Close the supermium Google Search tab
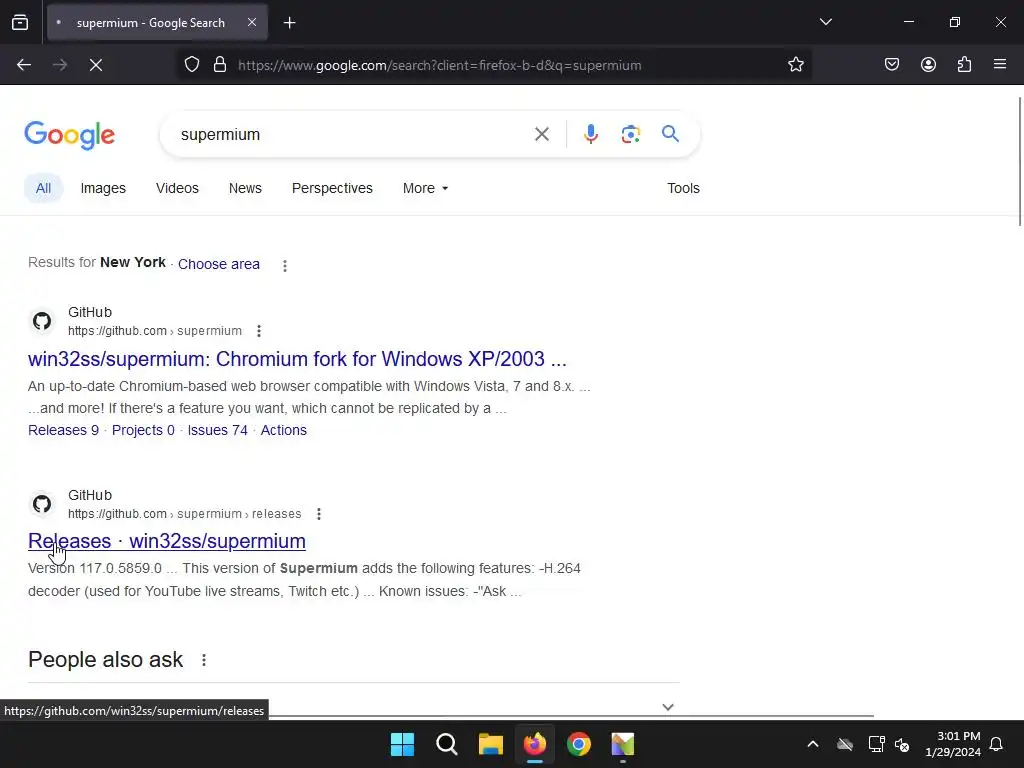 coord(252,22)
